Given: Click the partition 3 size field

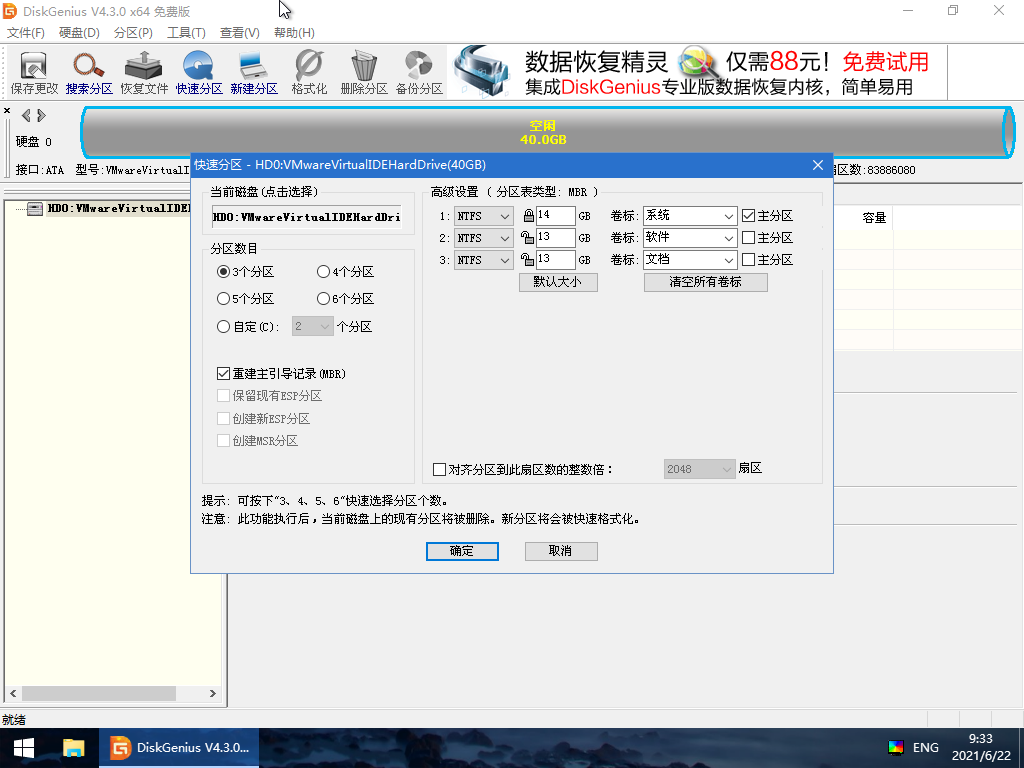Looking at the screenshot, I should [556, 260].
